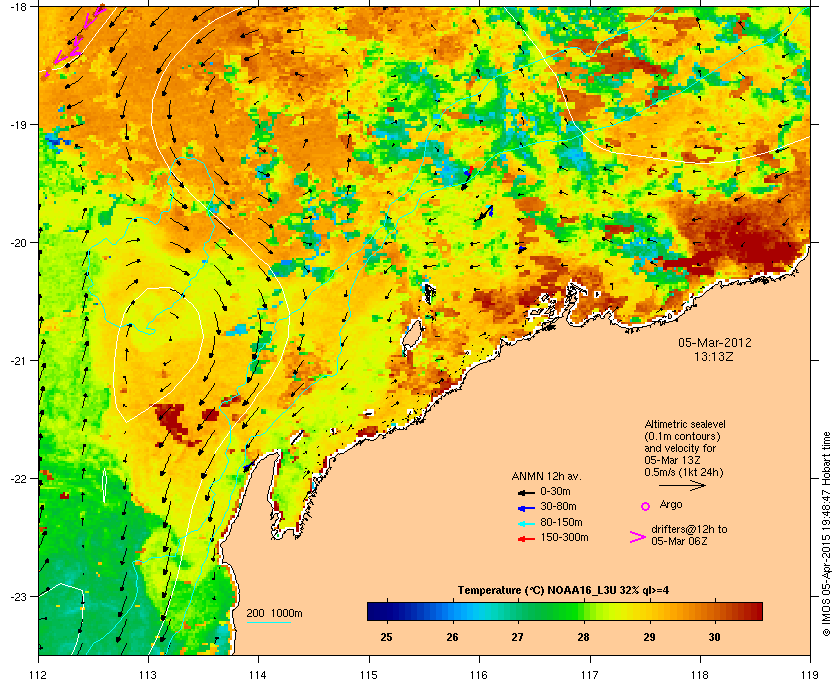The width and height of the screenshot is (840, 680).
Task: Click the temperature colour bar at 25
Action: (386, 611)
